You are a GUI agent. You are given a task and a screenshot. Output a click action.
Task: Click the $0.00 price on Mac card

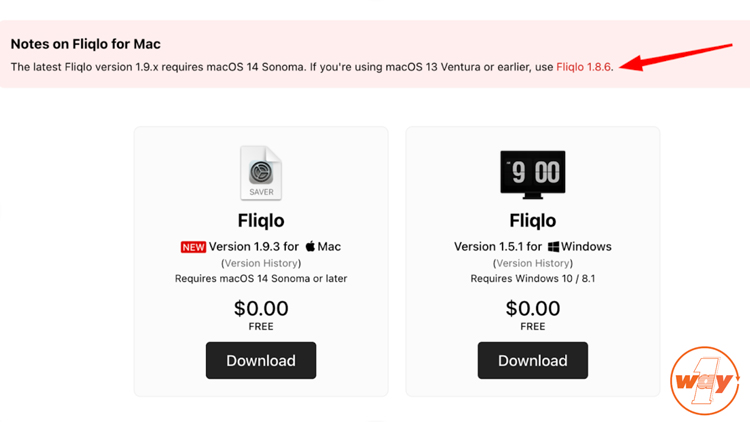261,309
